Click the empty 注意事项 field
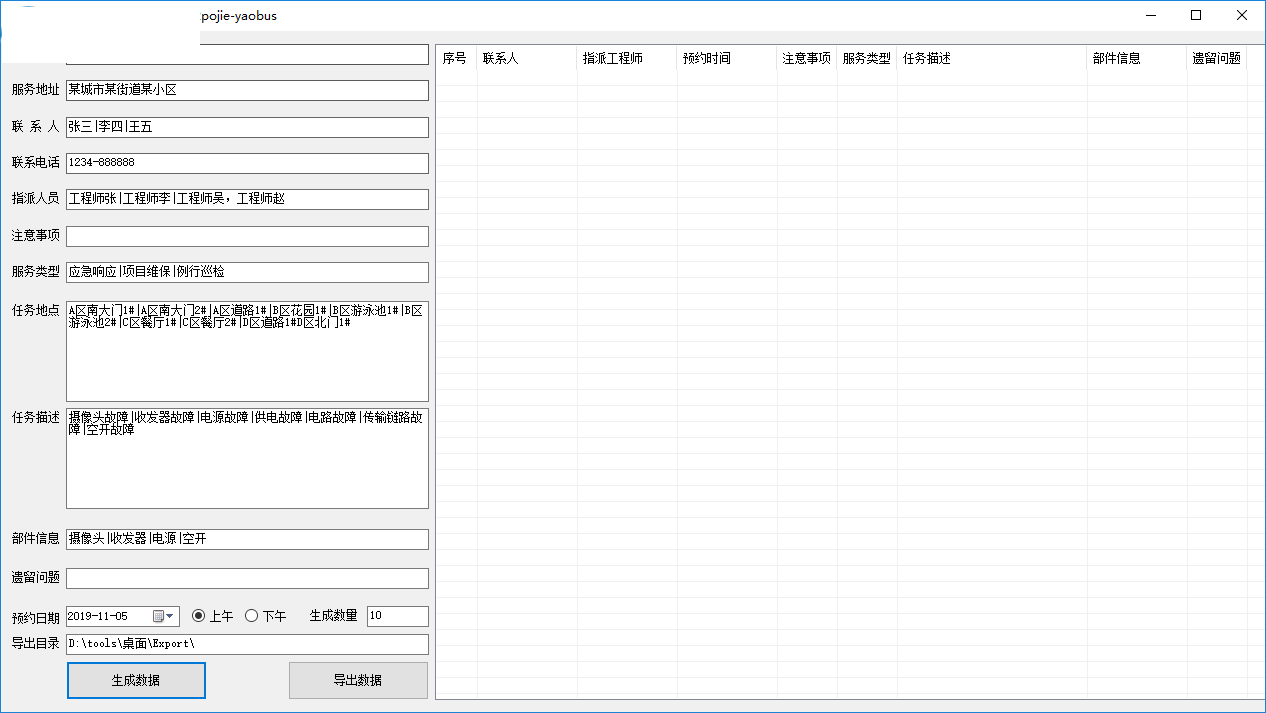 click(x=247, y=236)
